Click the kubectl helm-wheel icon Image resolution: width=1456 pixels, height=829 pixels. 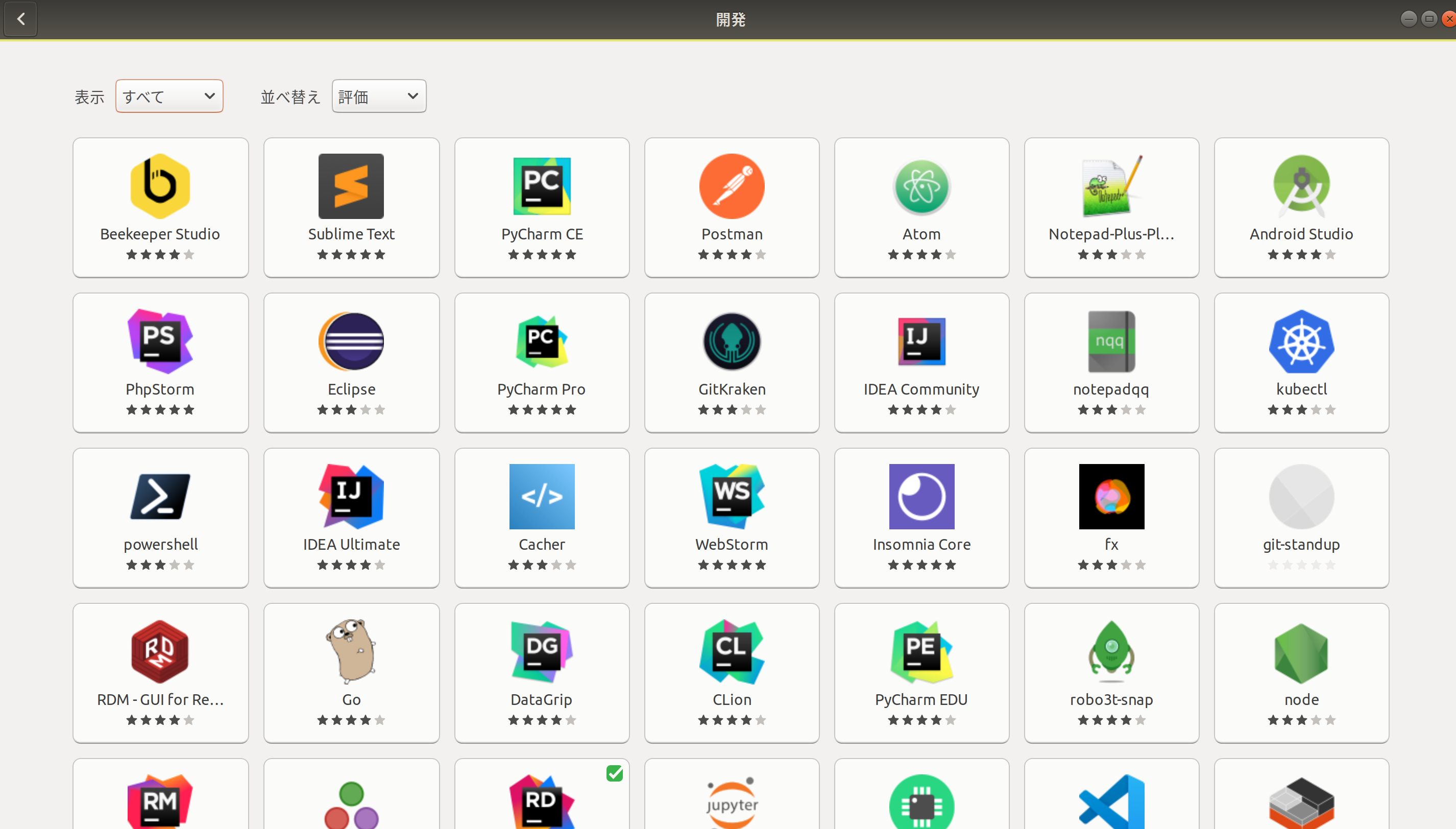pos(1301,341)
